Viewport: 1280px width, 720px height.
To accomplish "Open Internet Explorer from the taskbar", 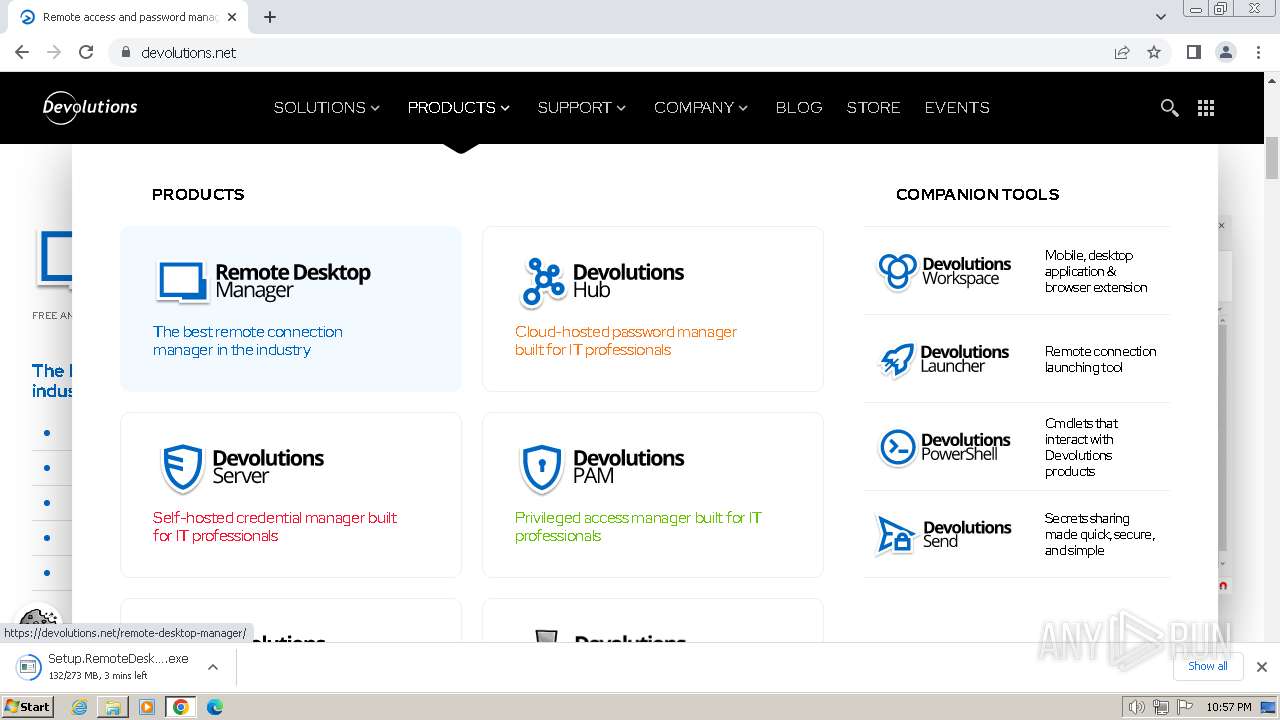I will [x=79, y=707].
